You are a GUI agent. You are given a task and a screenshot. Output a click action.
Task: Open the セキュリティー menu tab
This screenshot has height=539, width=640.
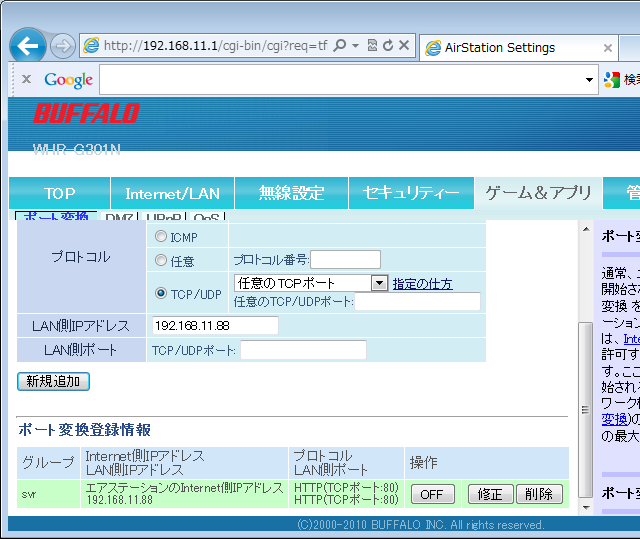(411, 193)
